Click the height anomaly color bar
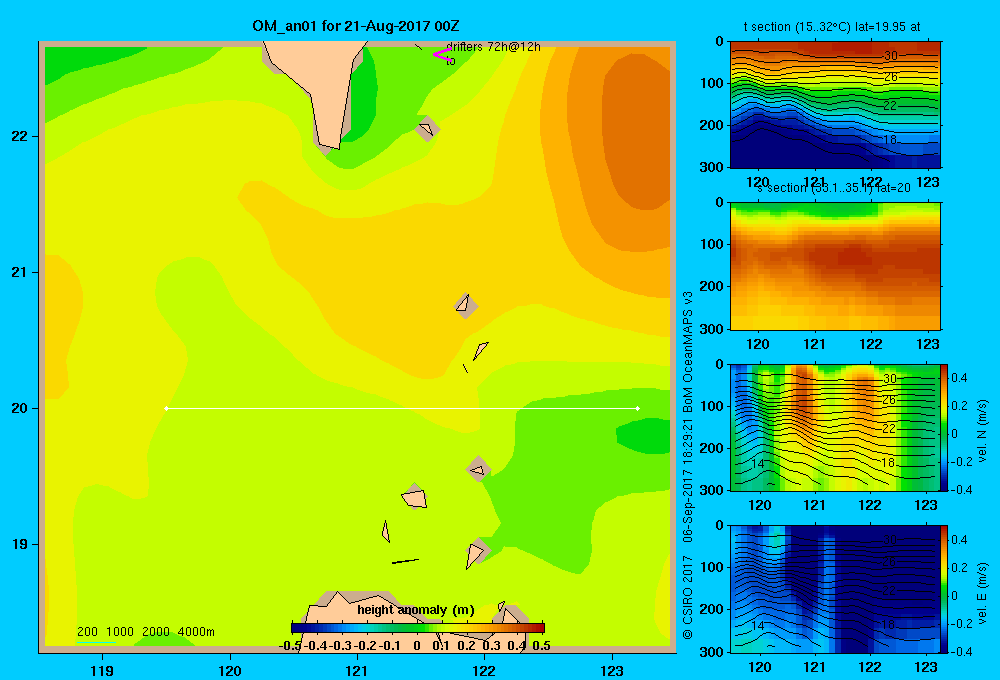The width and height of the screenshot is (1000, 680). (x=418, y=628)
